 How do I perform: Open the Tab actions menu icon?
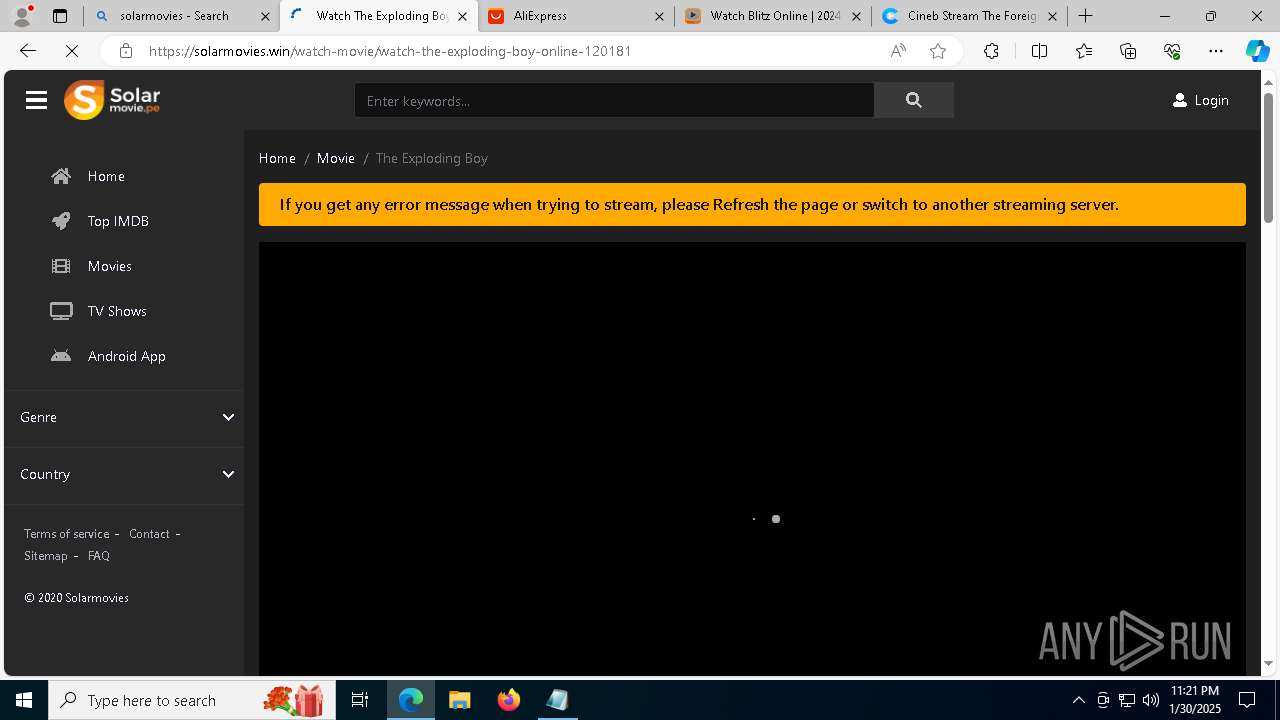[60, 16]
